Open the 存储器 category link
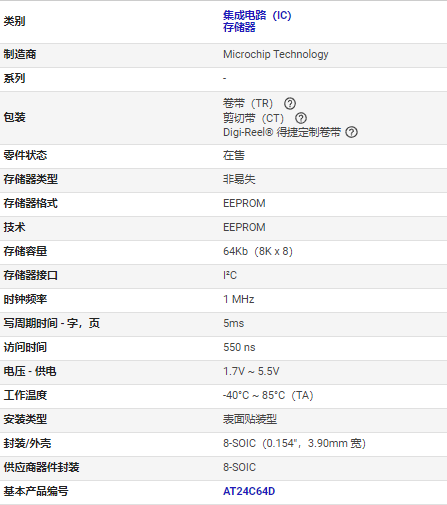The image size is (447, 505). tap(239, 27)
